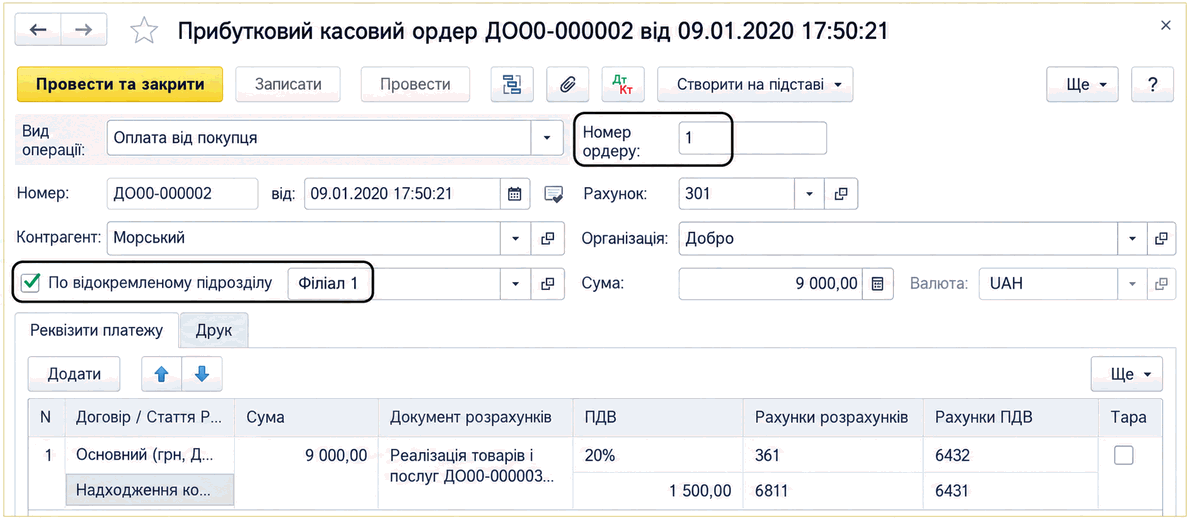Open the table Ще menu

click(1126, 374)
